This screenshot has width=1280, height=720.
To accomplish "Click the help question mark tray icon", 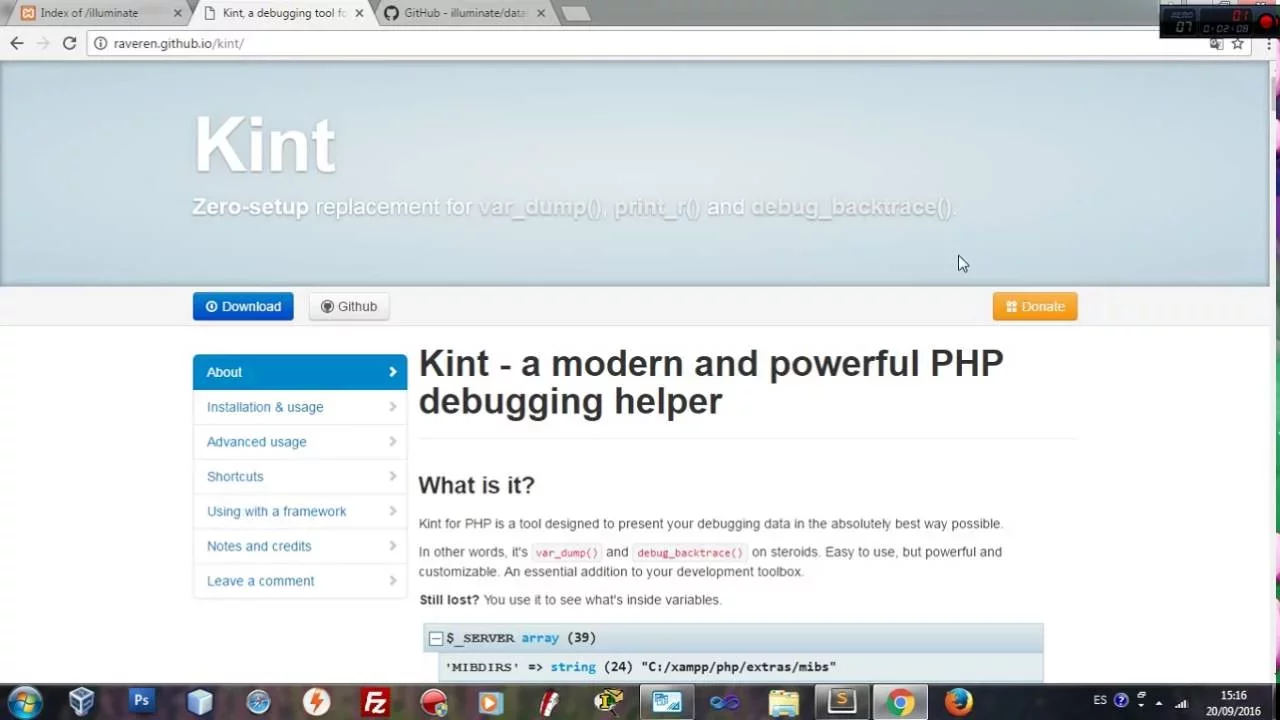I will 1121,700.
